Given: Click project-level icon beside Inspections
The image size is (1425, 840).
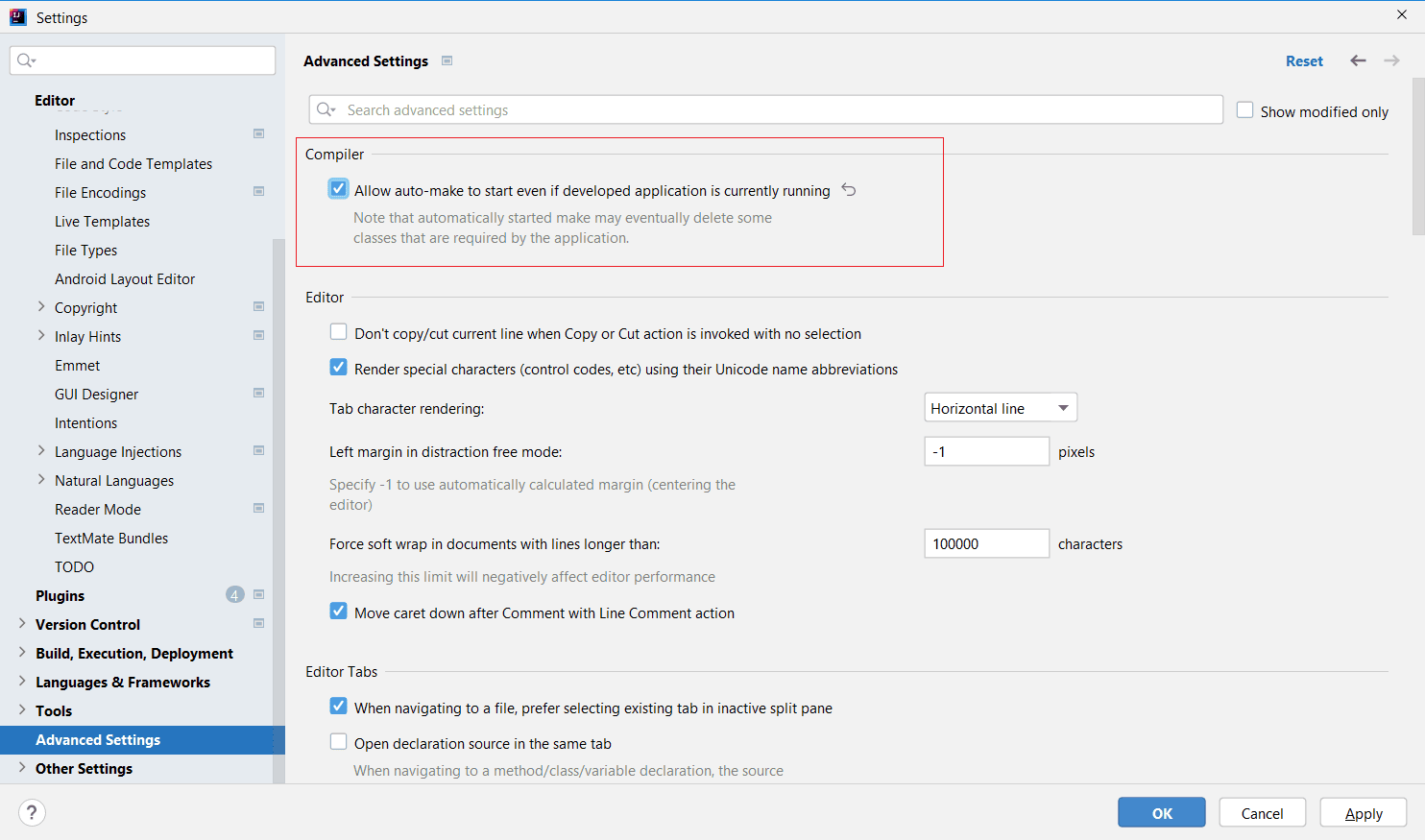Looking at the screenshot, I should coord(258,134).
